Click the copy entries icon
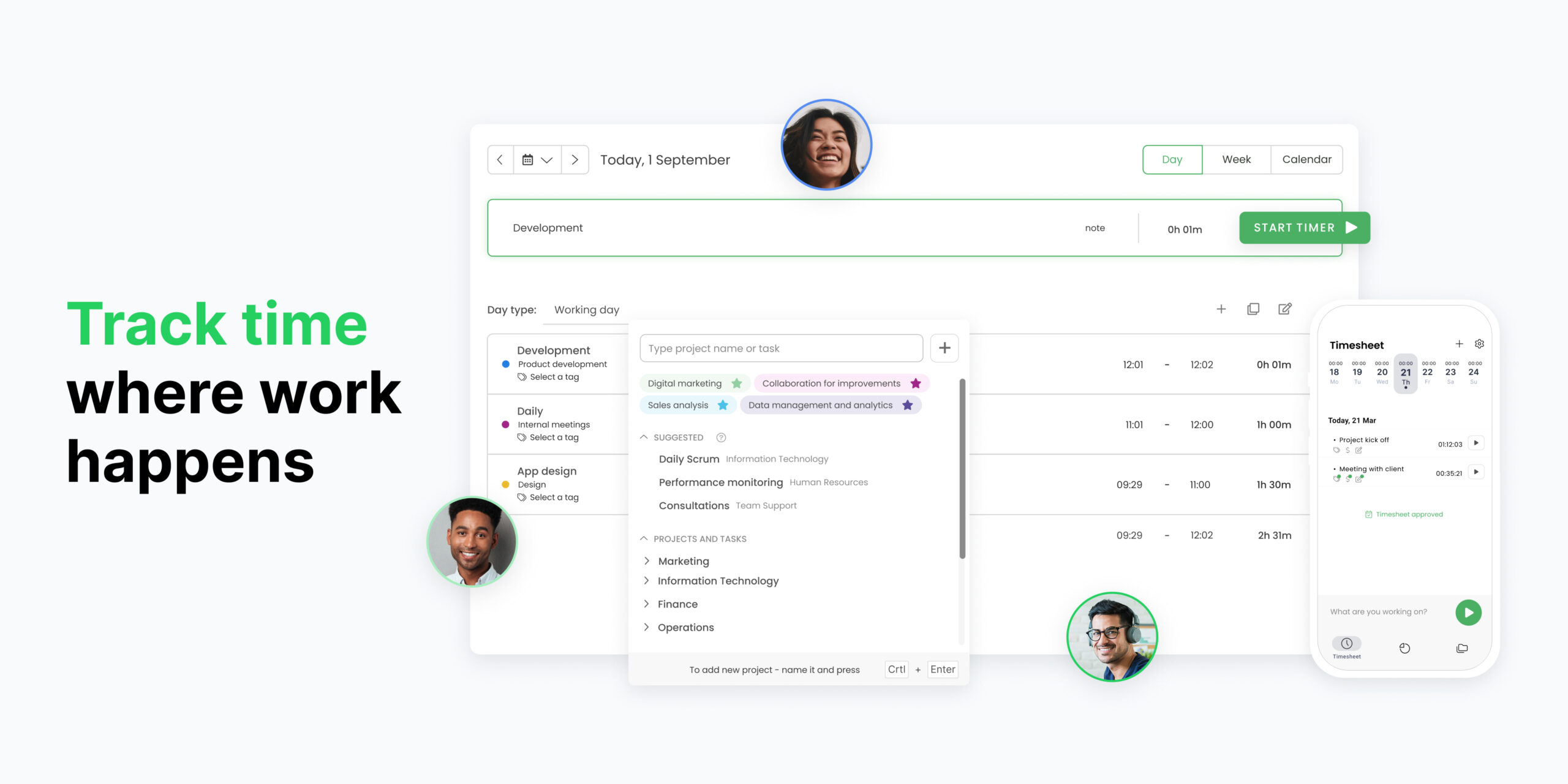Viewport: 1568px width, 784px height. click(x=1253, y=309)
